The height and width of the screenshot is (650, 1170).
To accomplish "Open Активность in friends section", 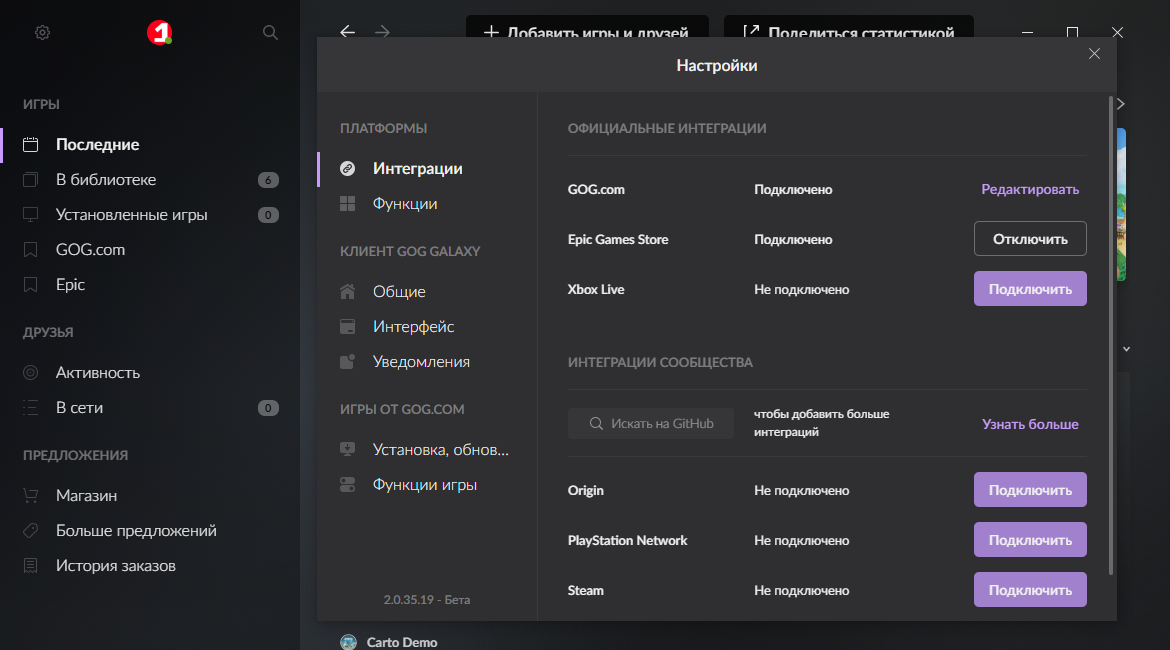I will [97, 372].
